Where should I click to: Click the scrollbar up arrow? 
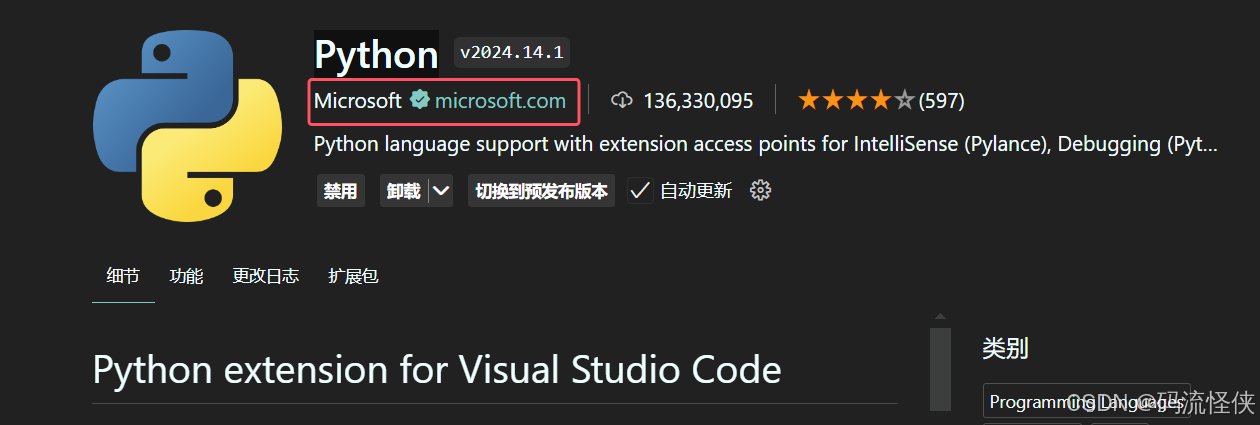(940, 318)
